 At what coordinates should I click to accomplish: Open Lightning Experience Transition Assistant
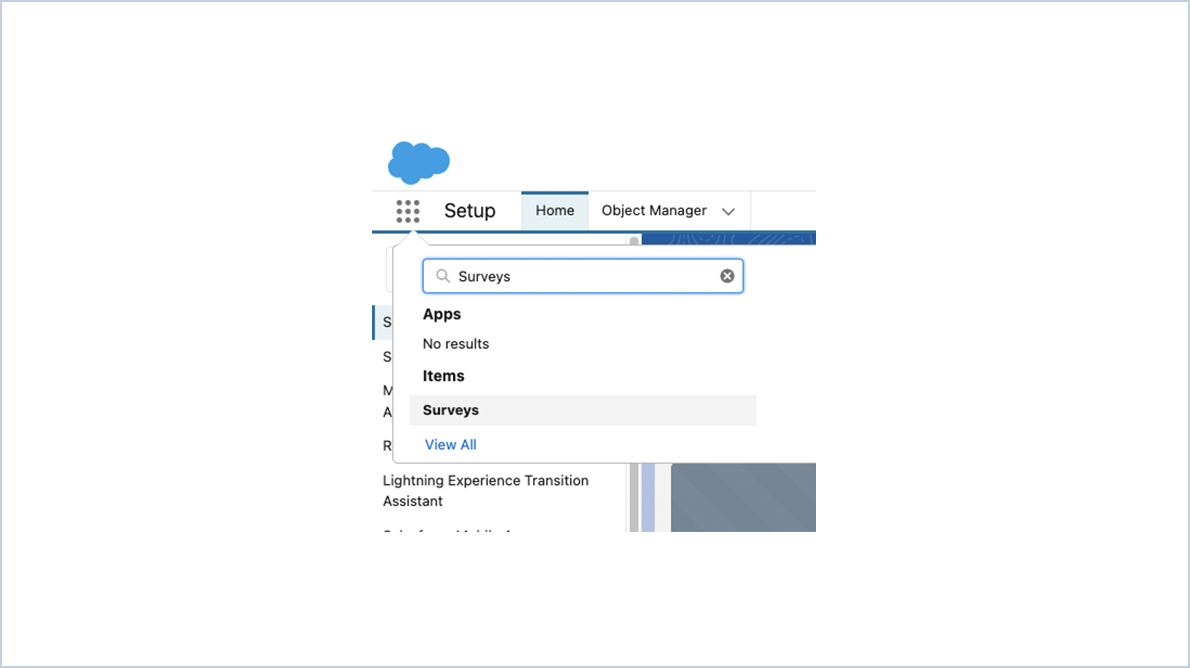(486, 490)
